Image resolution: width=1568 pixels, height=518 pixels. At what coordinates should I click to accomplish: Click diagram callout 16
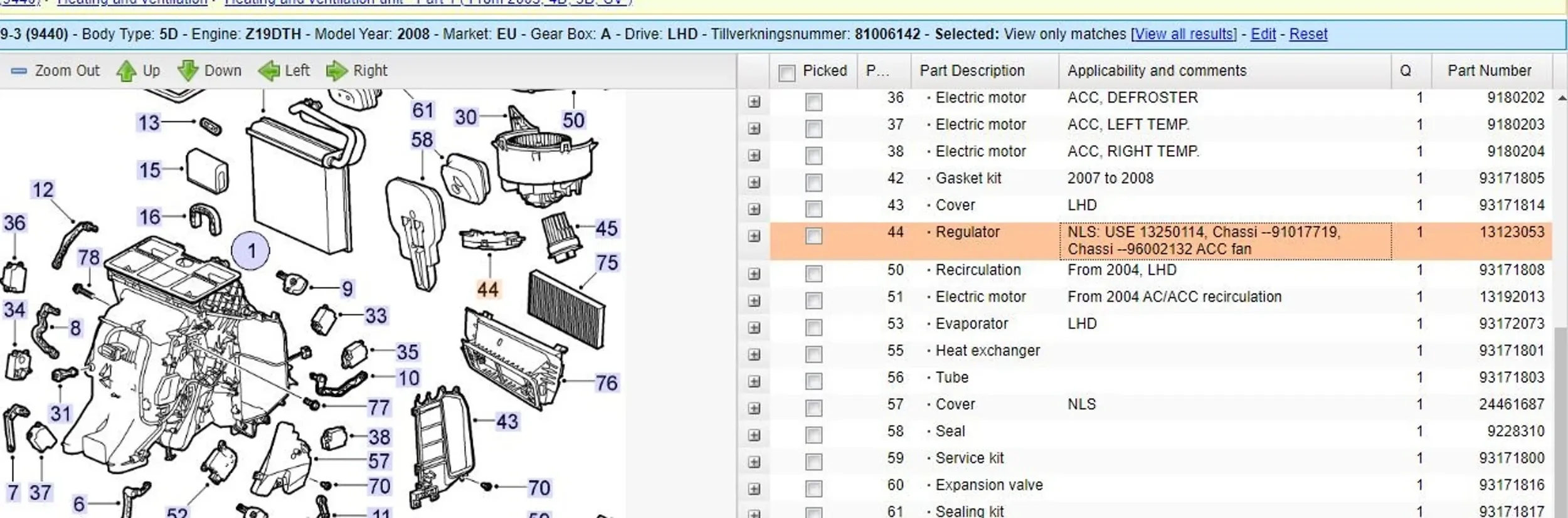(149, 217)
